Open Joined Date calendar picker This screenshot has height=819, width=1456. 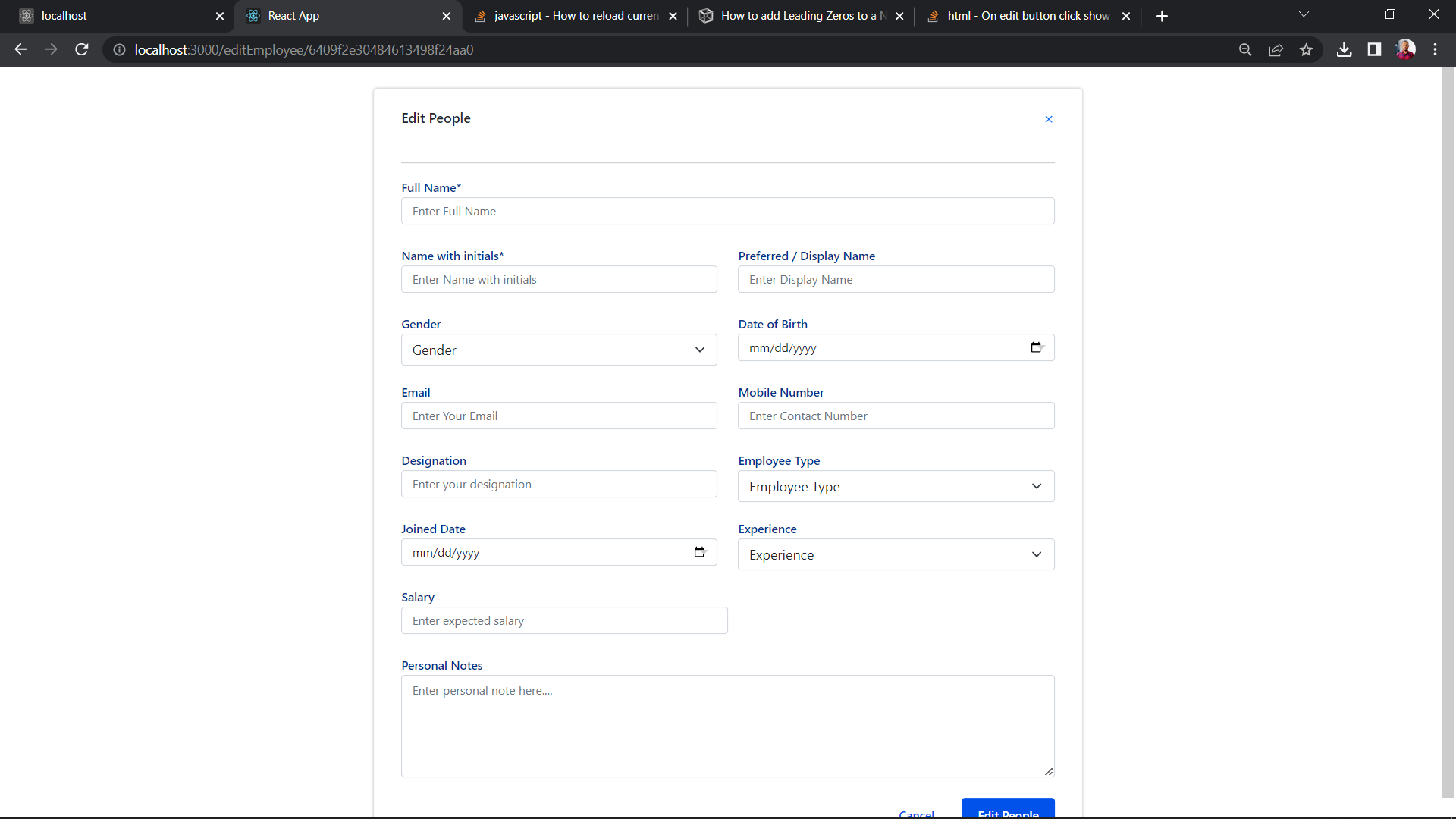pyautogui.click(x=699, y=552)
